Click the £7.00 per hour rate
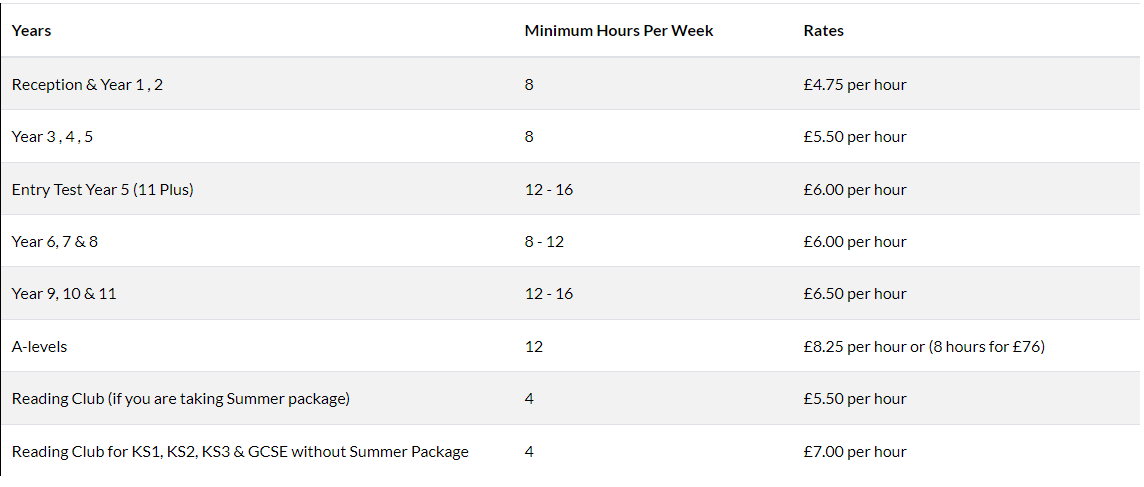This screenshot has height=487, width=1144. [x=854, y=452]
